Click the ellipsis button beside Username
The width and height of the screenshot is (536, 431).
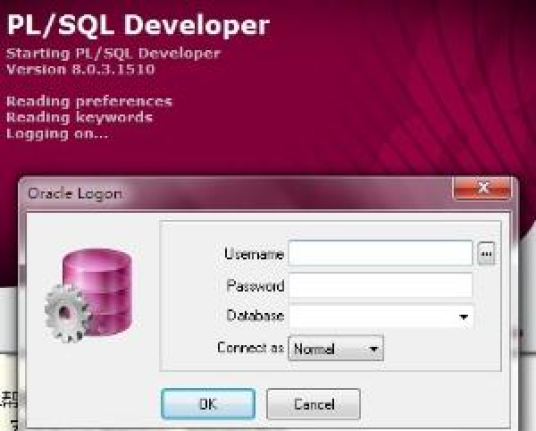pyautogui.click(x=486, y=253)
